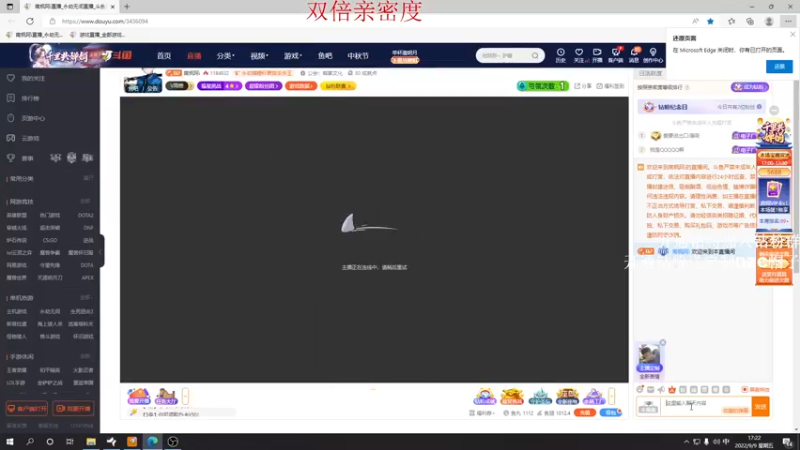
Task: Click the second gift icon below player
Action: coord(166,396)
